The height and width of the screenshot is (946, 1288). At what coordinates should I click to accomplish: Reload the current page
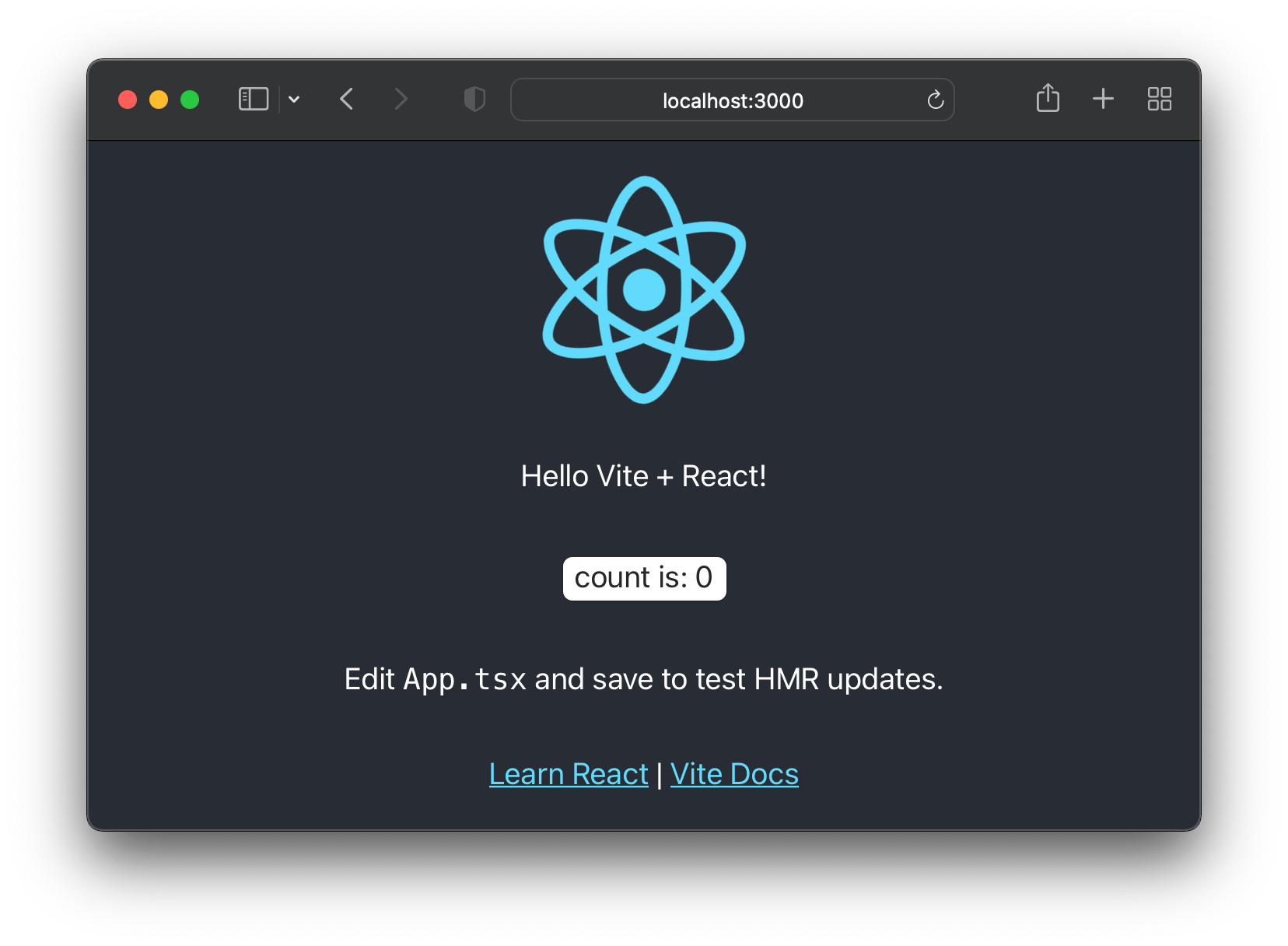click(935, 100)
